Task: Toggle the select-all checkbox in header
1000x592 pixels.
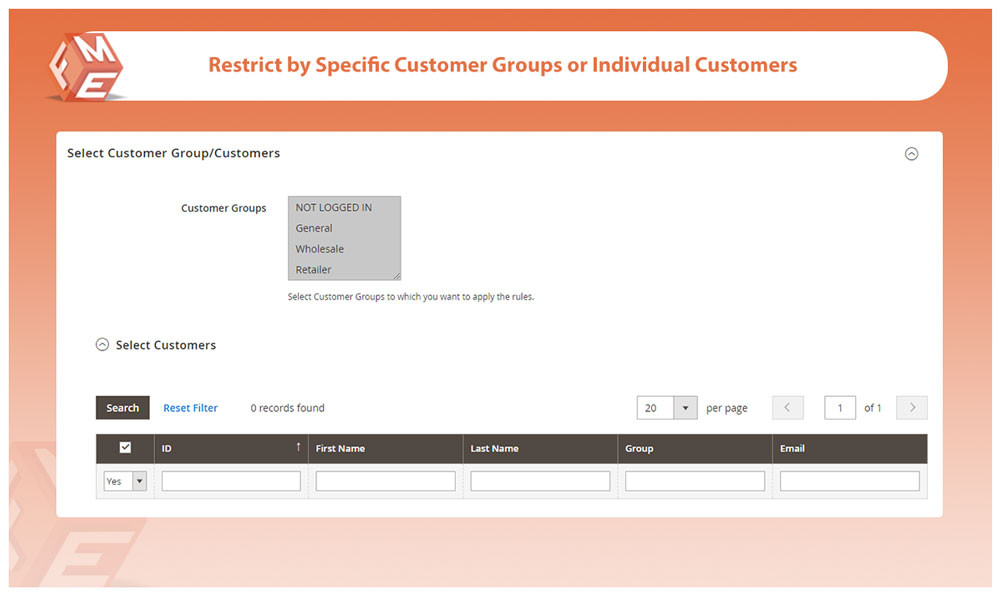Action: point(125,448)
